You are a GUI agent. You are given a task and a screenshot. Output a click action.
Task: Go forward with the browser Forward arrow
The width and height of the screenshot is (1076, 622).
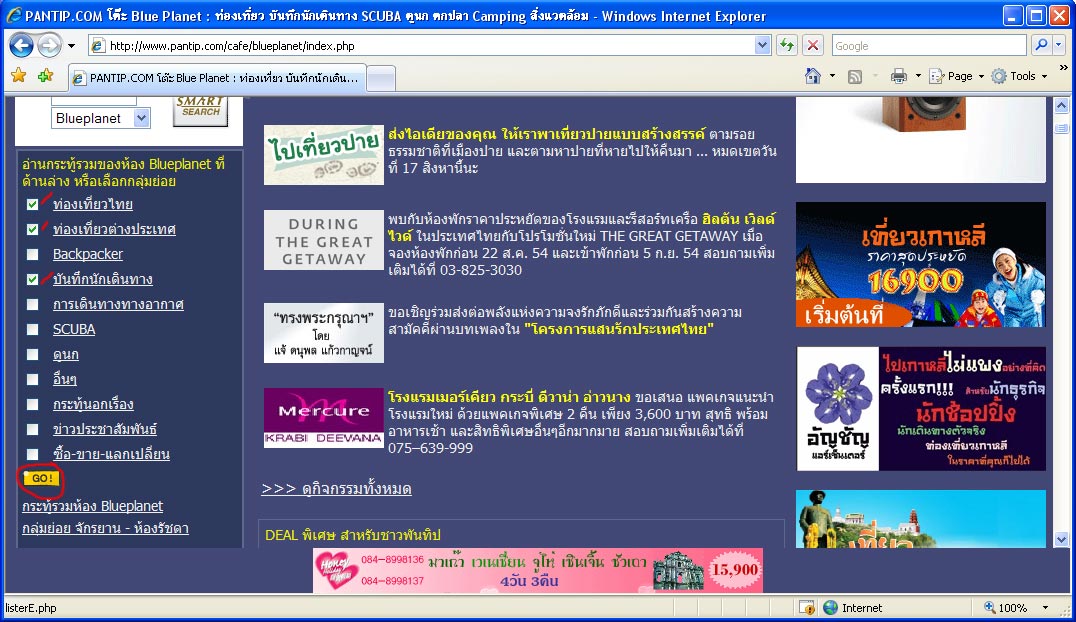[x=49, y=45]
